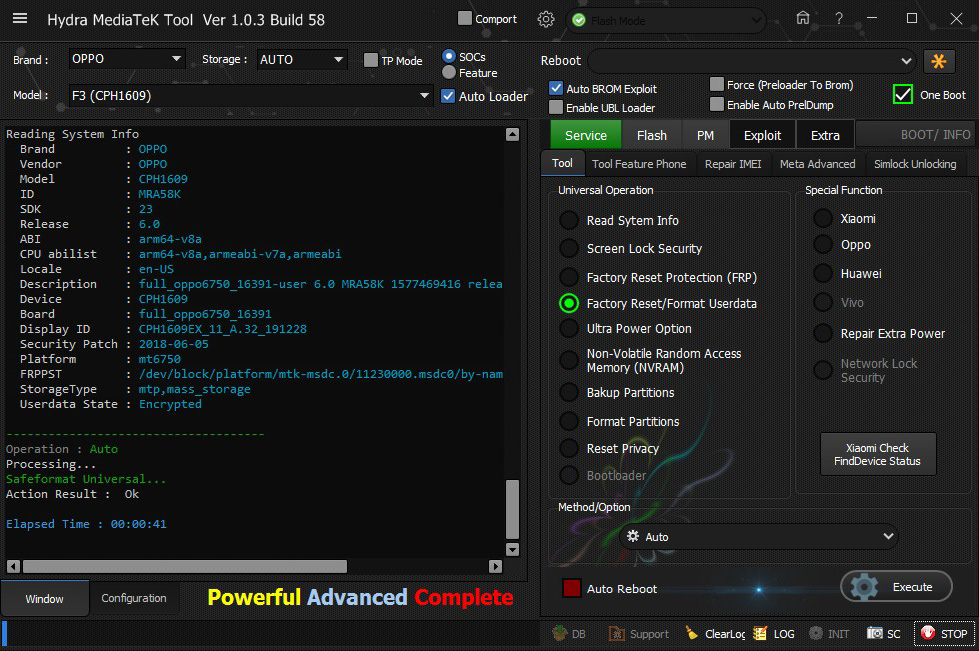This screenshot has height=651, width=979.
Task: Click the orange asterisk reboot icon
Action: (939, 61)
